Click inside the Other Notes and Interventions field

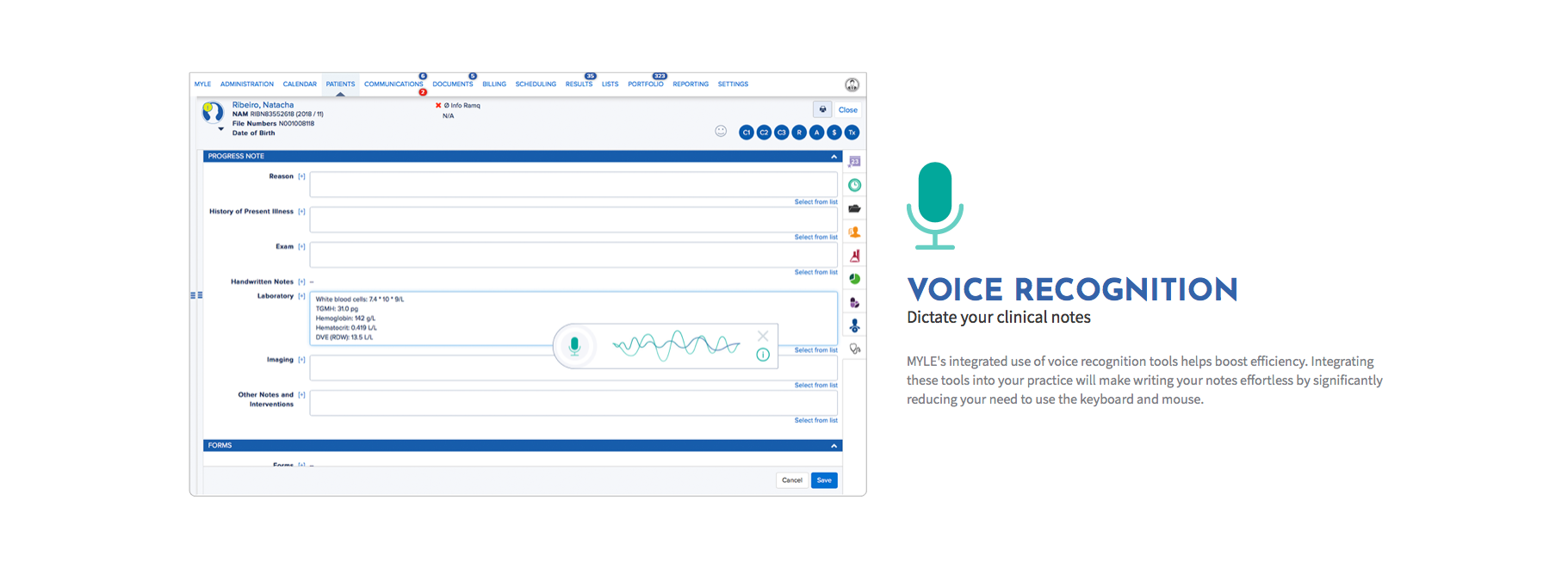coord(573,403)
